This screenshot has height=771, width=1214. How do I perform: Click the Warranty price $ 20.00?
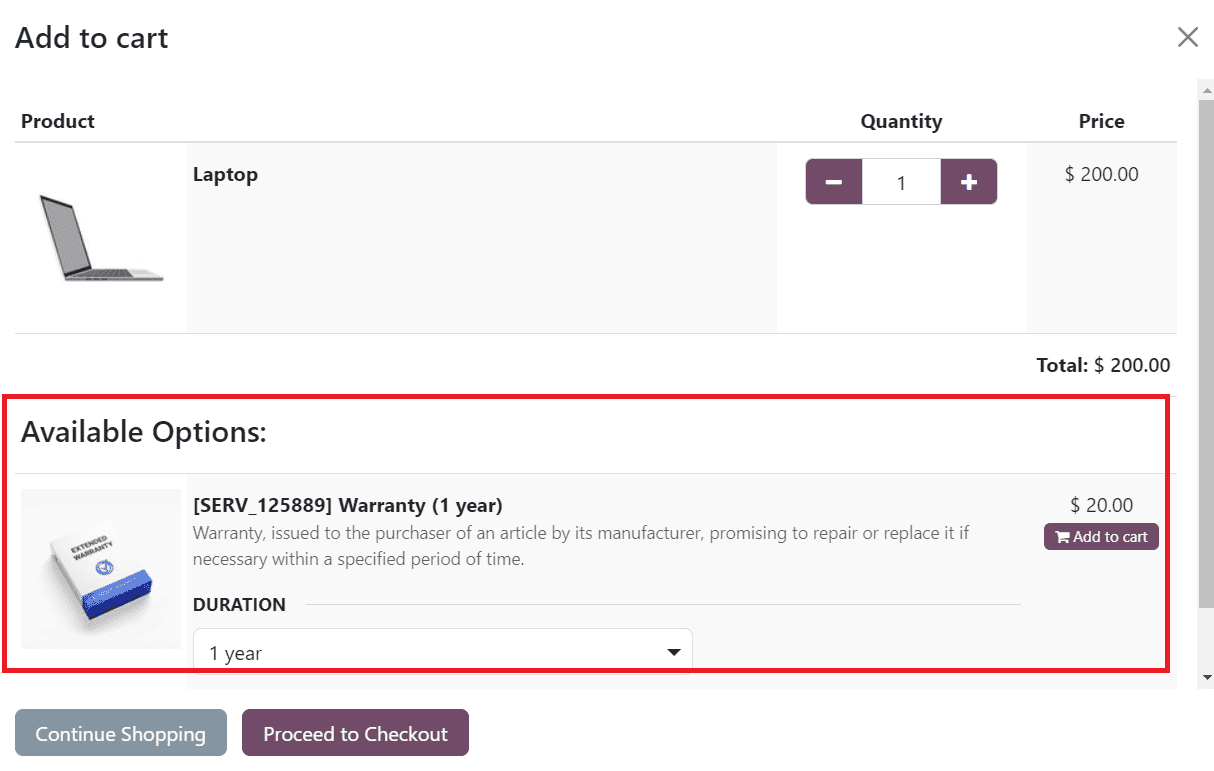coord(1102,505)
